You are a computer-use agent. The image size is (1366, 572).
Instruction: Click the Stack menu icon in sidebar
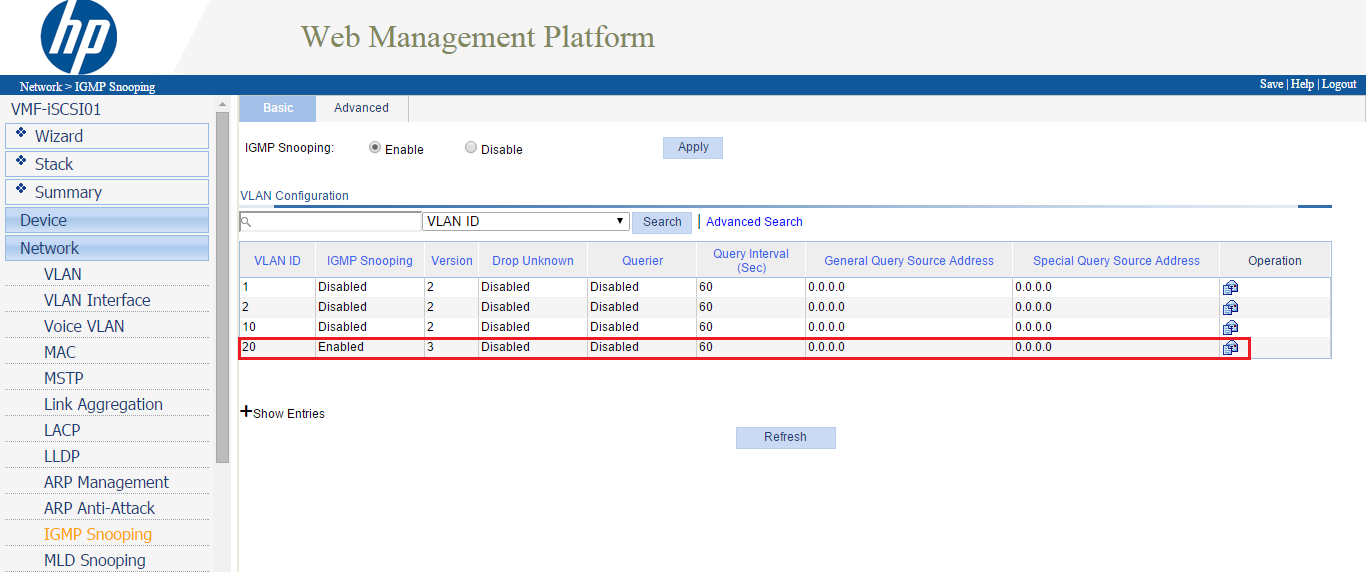point(22,161)
